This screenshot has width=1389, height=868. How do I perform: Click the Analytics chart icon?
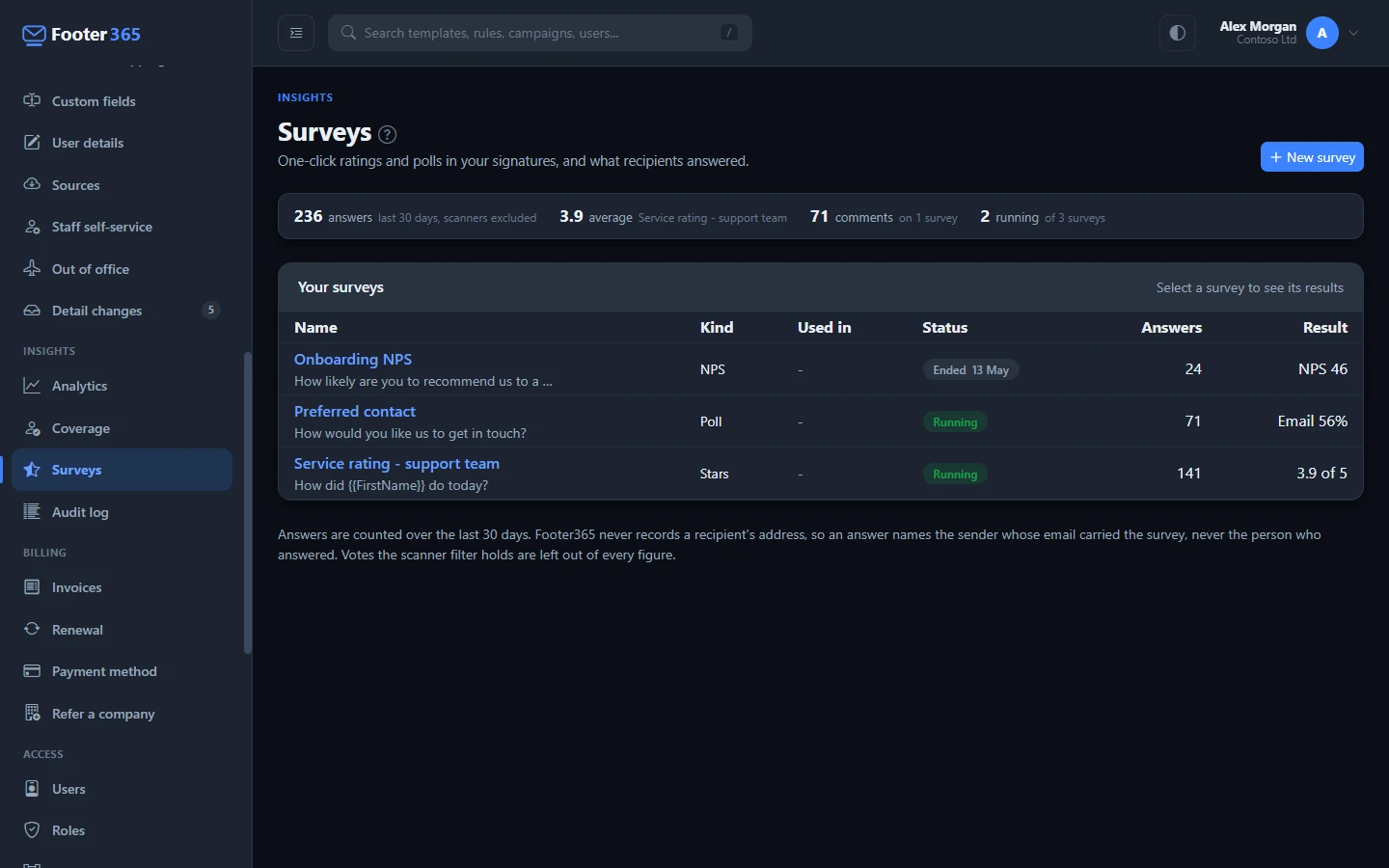pos(32,386)
